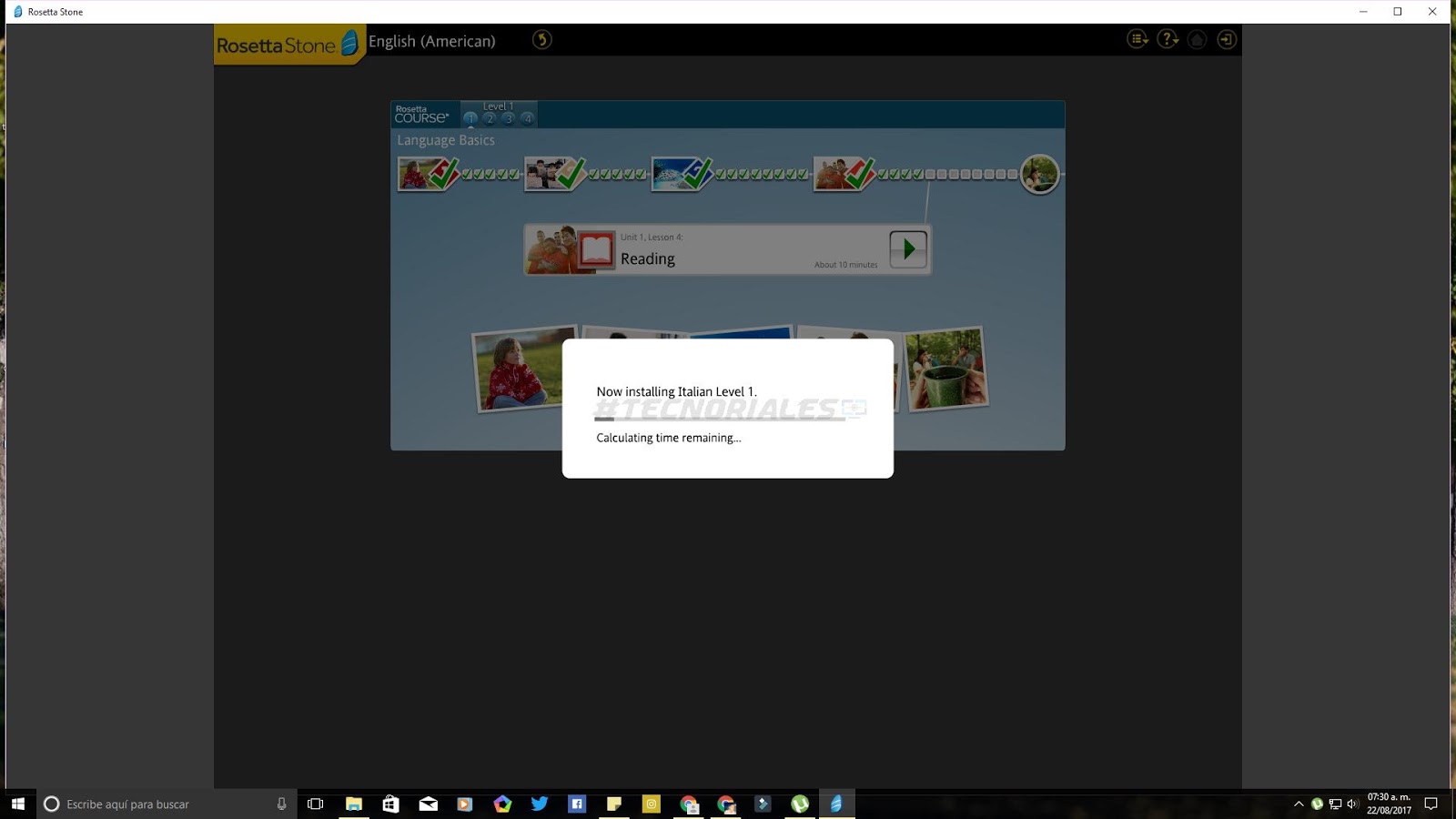The height and width of the screenshot is (819, 1456).
Task: Open the Windows Start menu
Action: [x=18, y=804]
